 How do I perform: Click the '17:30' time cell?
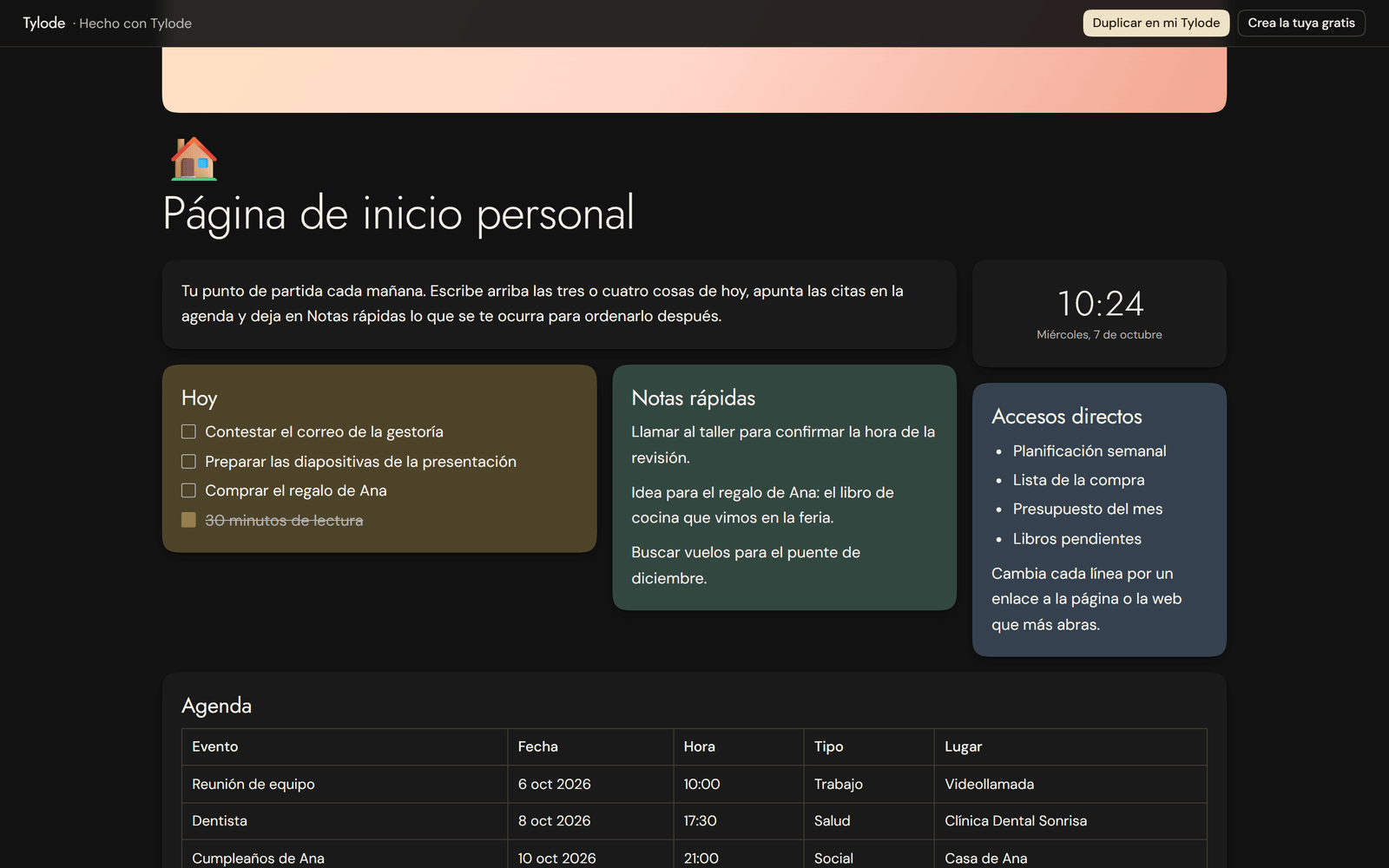(739, 820)
